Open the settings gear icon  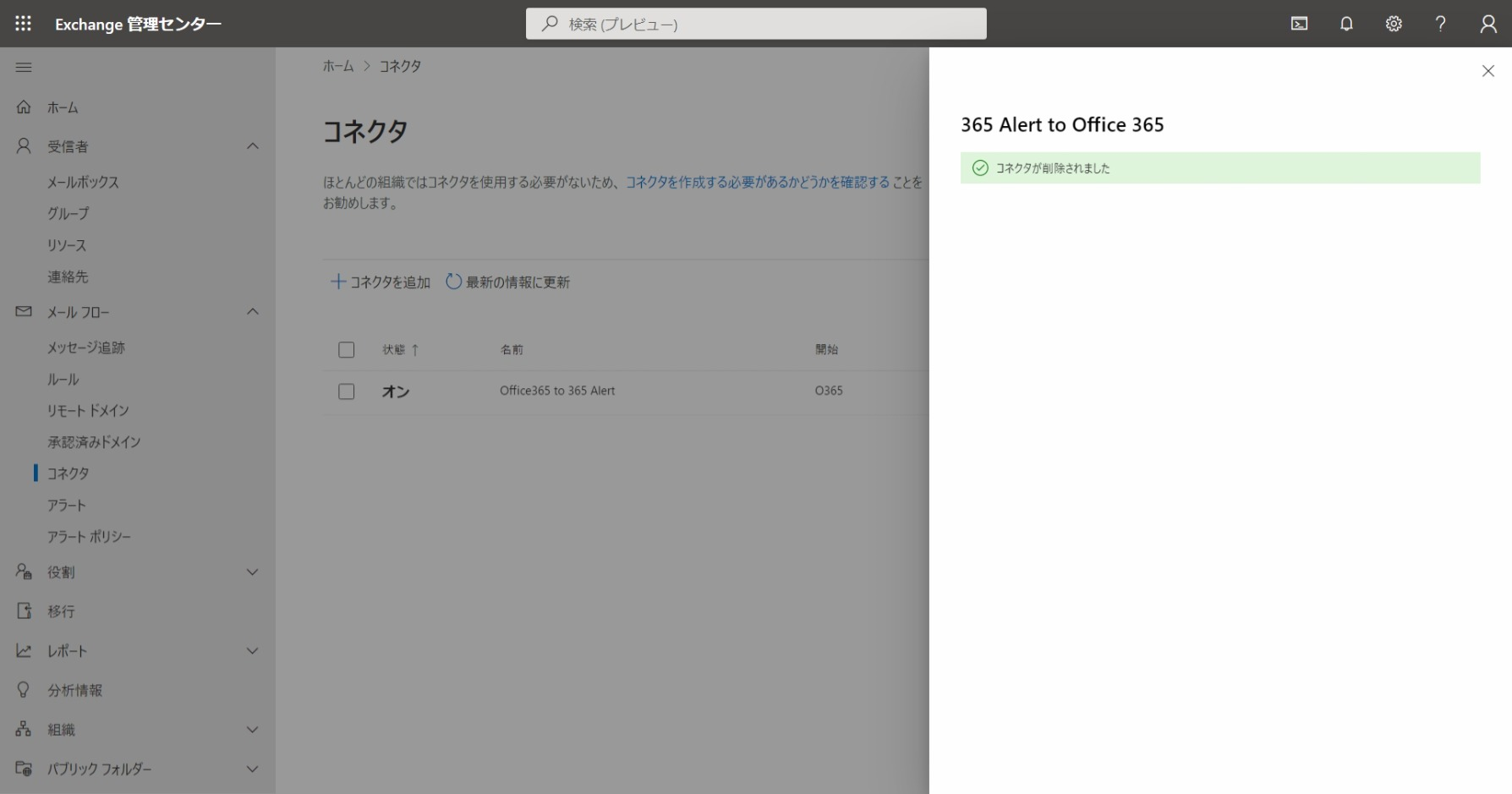click(x=1394, y=24)
